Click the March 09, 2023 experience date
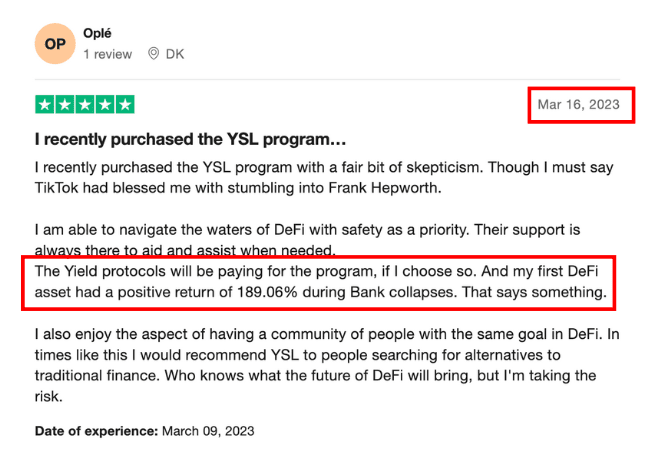 208,431
